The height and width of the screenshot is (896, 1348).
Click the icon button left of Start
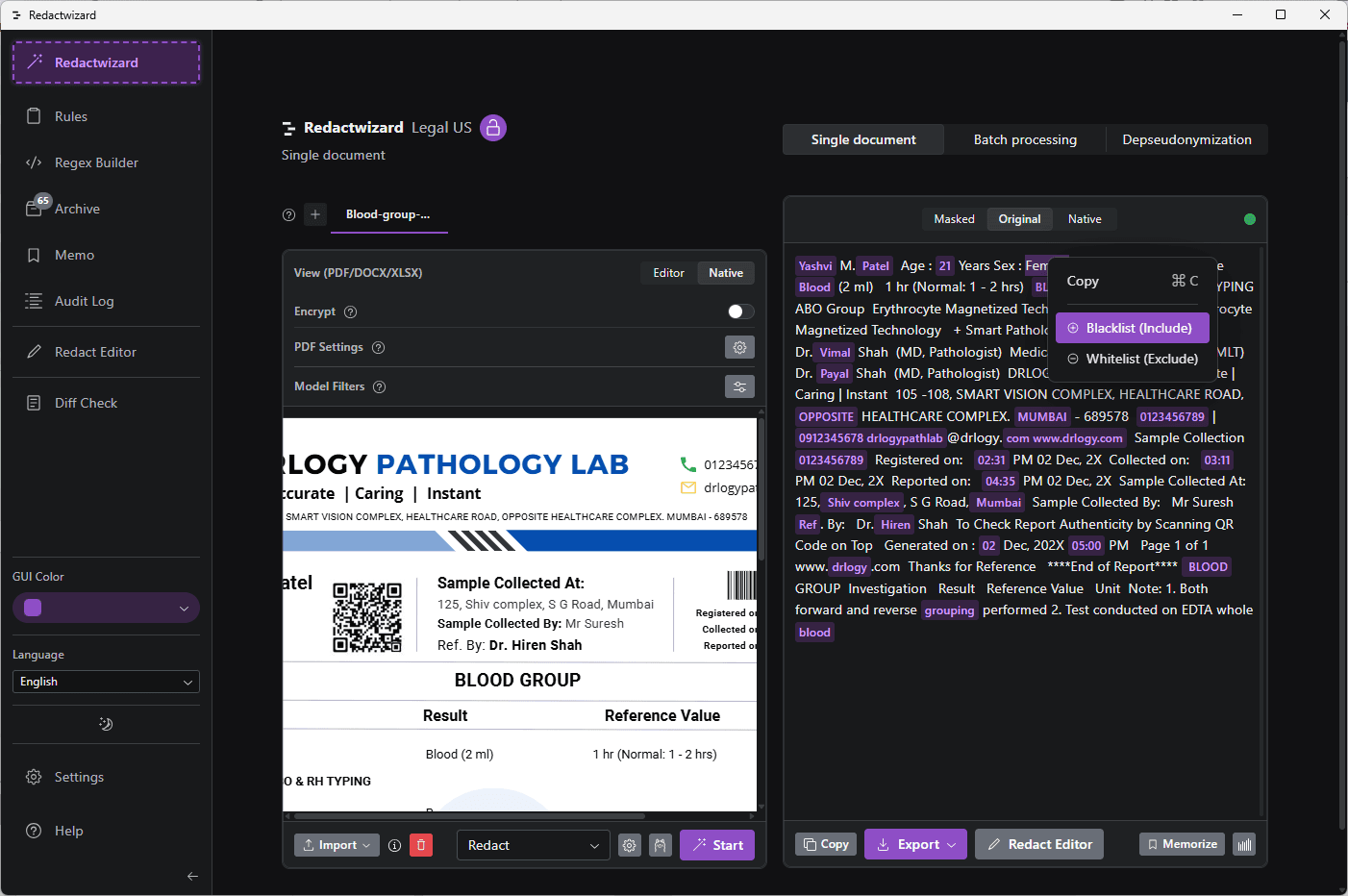(x=660, y=845)
